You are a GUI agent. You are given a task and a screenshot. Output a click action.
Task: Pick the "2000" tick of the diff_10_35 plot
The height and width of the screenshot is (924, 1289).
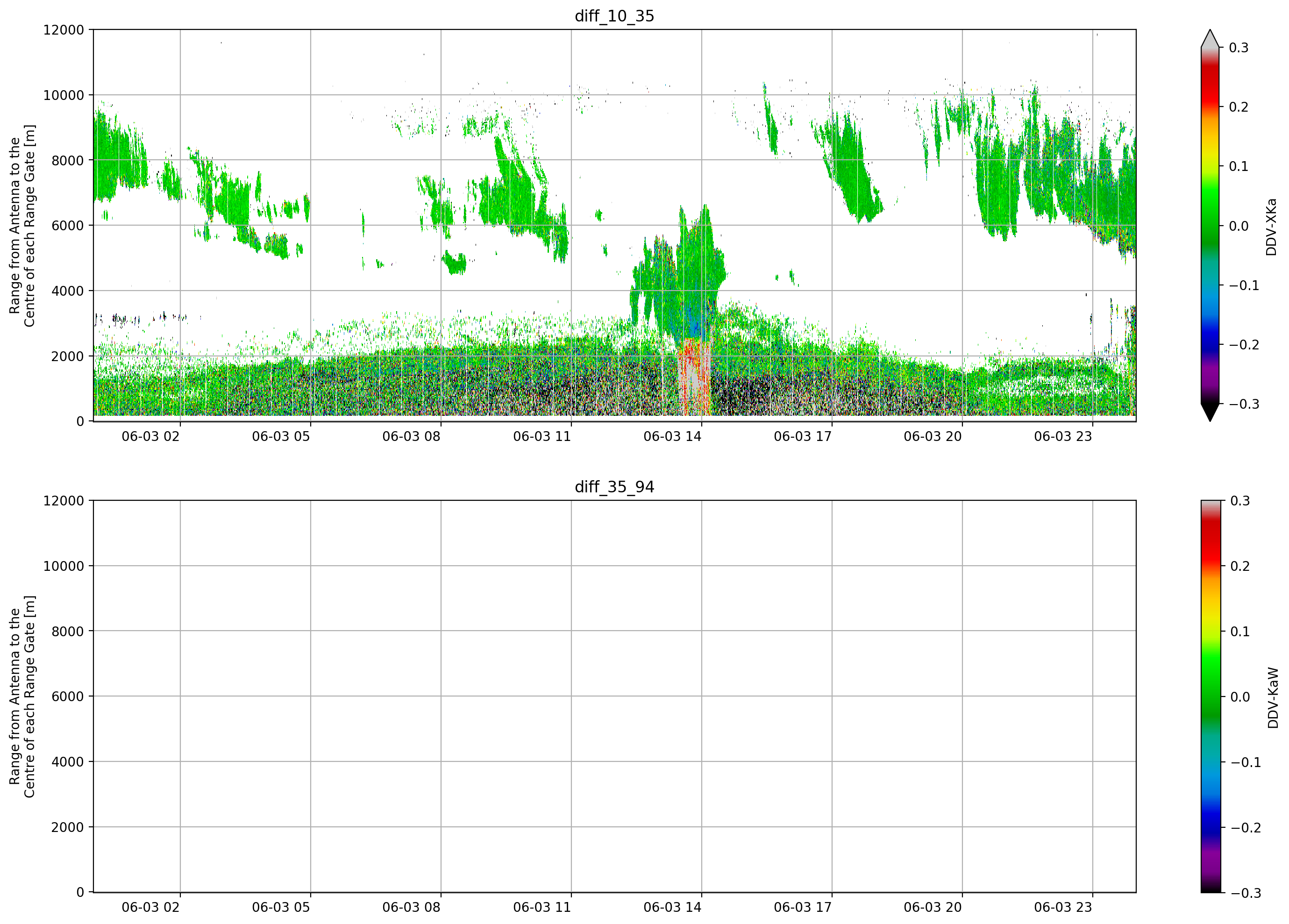point(68,356)
